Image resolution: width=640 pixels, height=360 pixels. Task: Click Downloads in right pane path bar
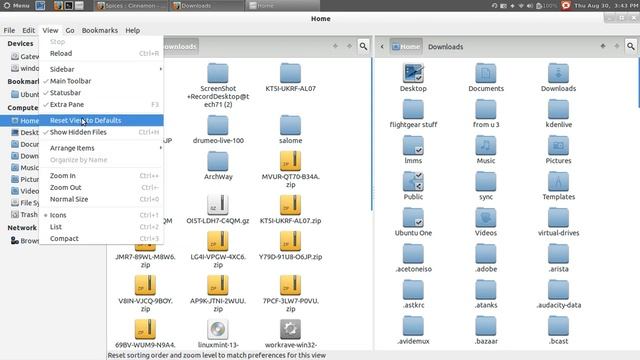pos(445,47)
